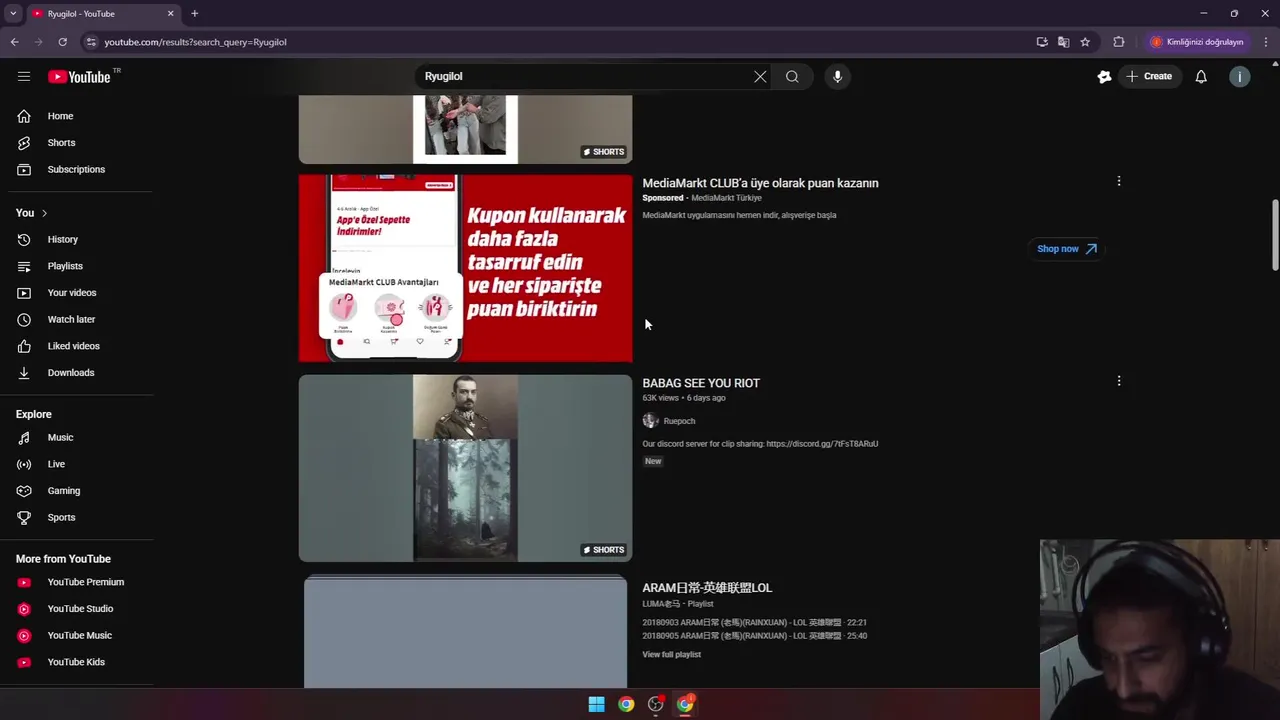Image resolution: width=1280 pixels, height=720 pixels.
Task: Submit search with the magnifier icon
Action: pos(792,76)
